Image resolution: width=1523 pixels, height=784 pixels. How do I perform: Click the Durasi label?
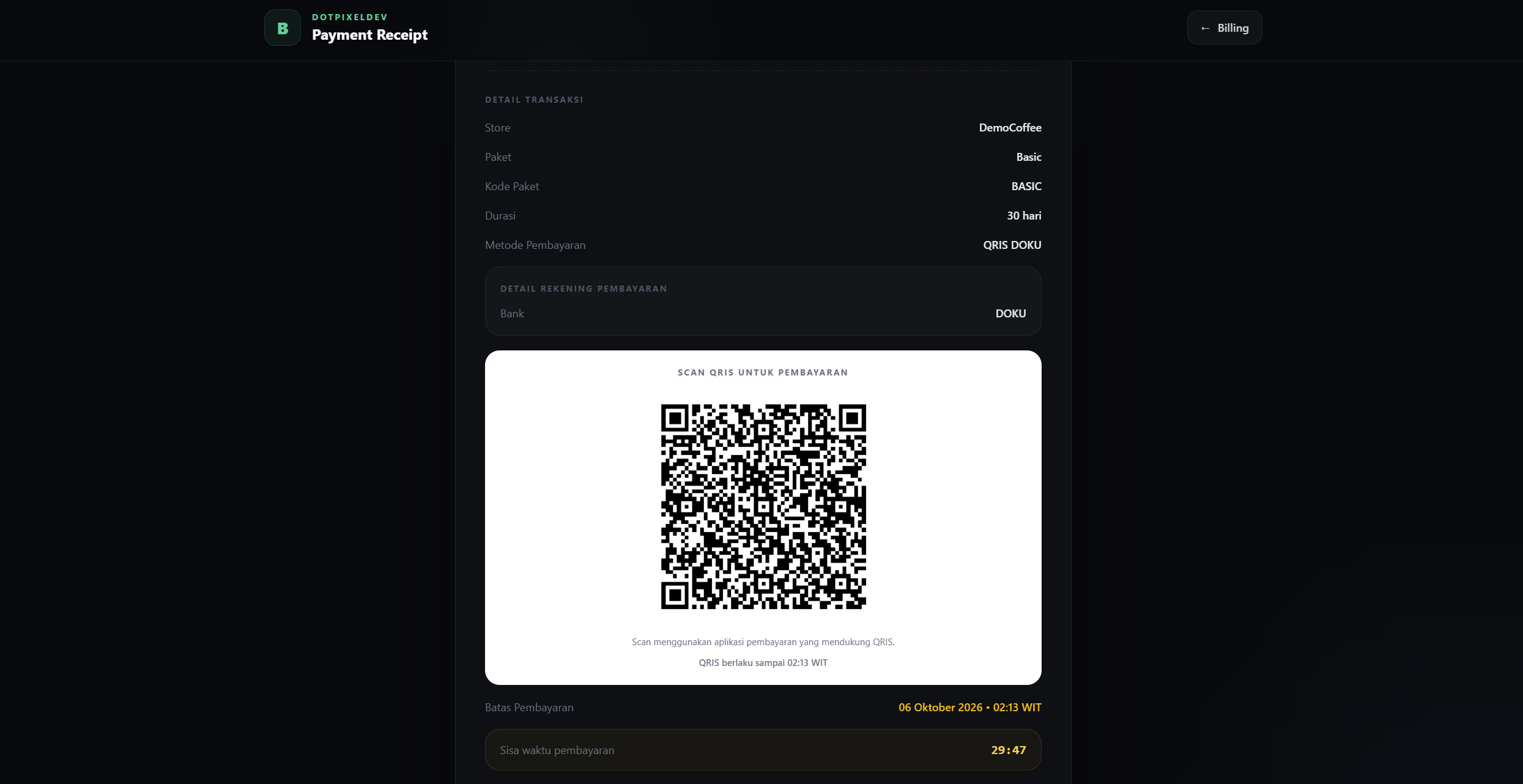click(x=500, y=216)
